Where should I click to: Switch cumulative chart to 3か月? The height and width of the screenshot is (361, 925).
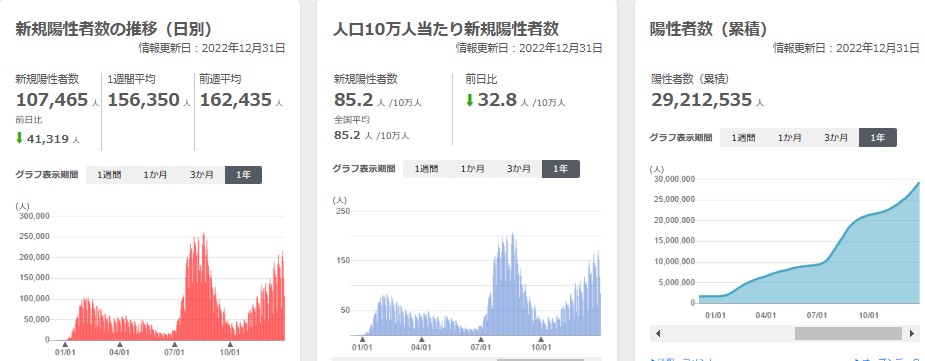coord(836,137)
